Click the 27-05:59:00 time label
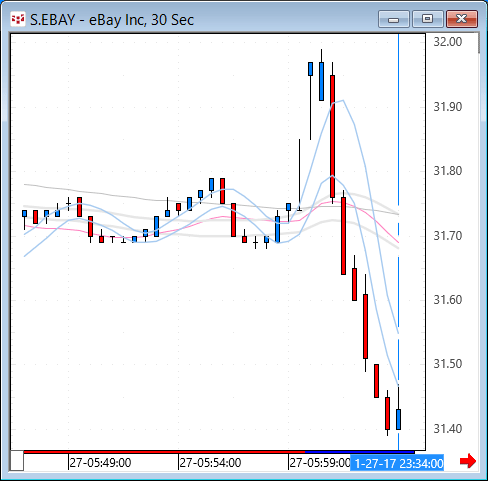Viewport: 488px width, 481px height. pos(320,463)
